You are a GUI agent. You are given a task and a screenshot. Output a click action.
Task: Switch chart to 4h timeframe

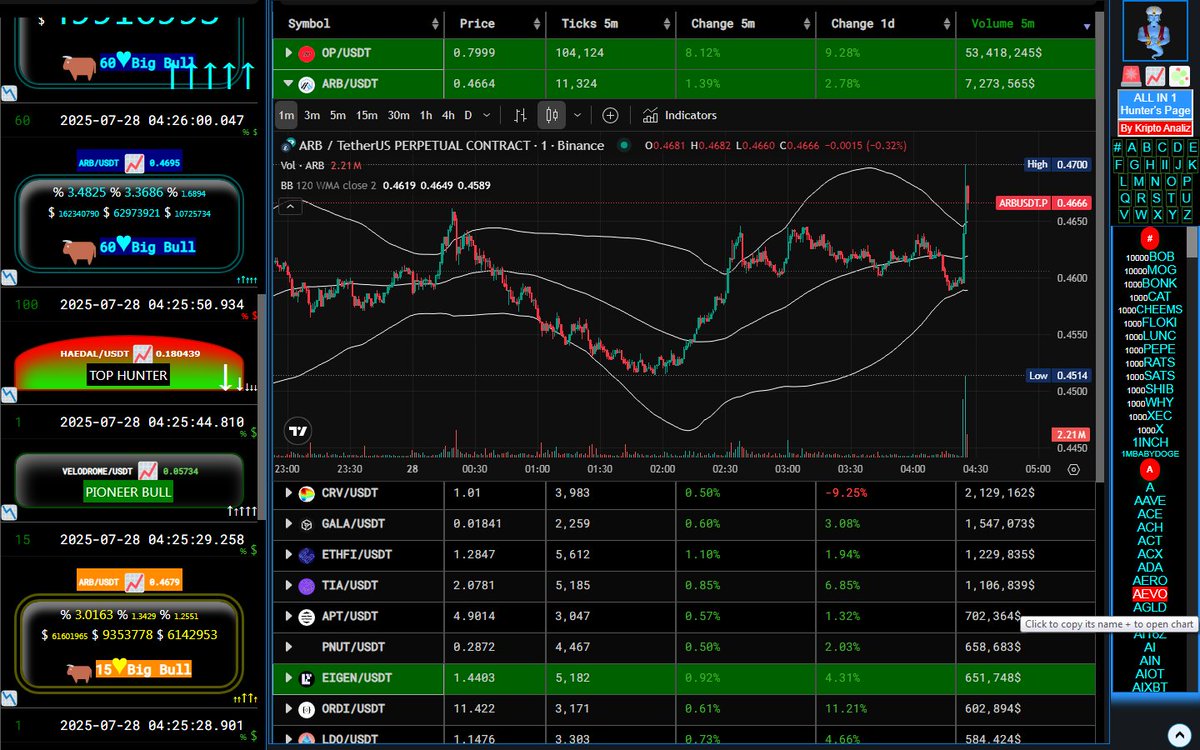point(448,115)
